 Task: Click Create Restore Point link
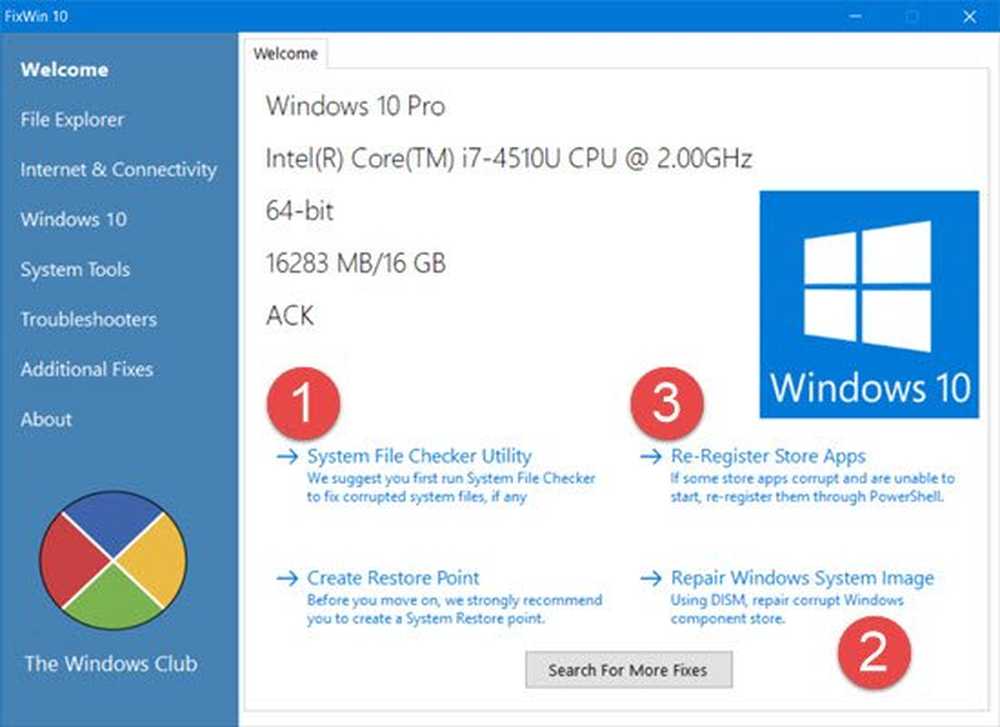click(393, 578)
